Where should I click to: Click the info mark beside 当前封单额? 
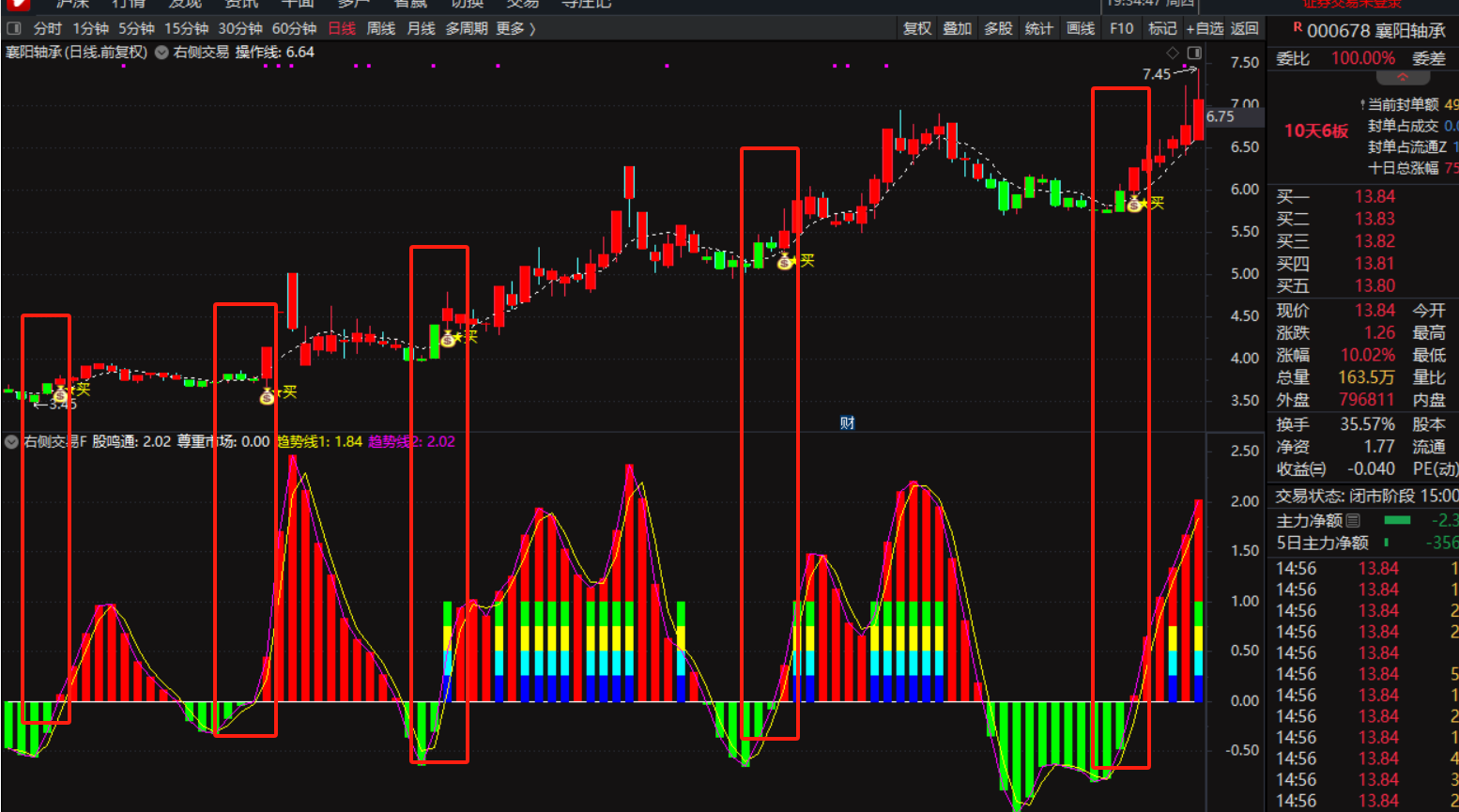pyautogui.click(x=1362, y=104)
